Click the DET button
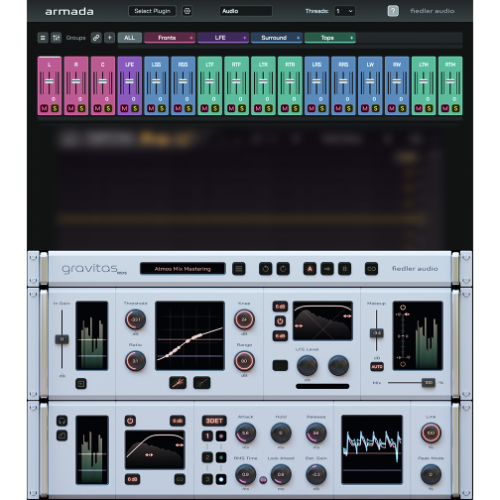The width and height of the screenshot is (500, 500). pos(214,421)
